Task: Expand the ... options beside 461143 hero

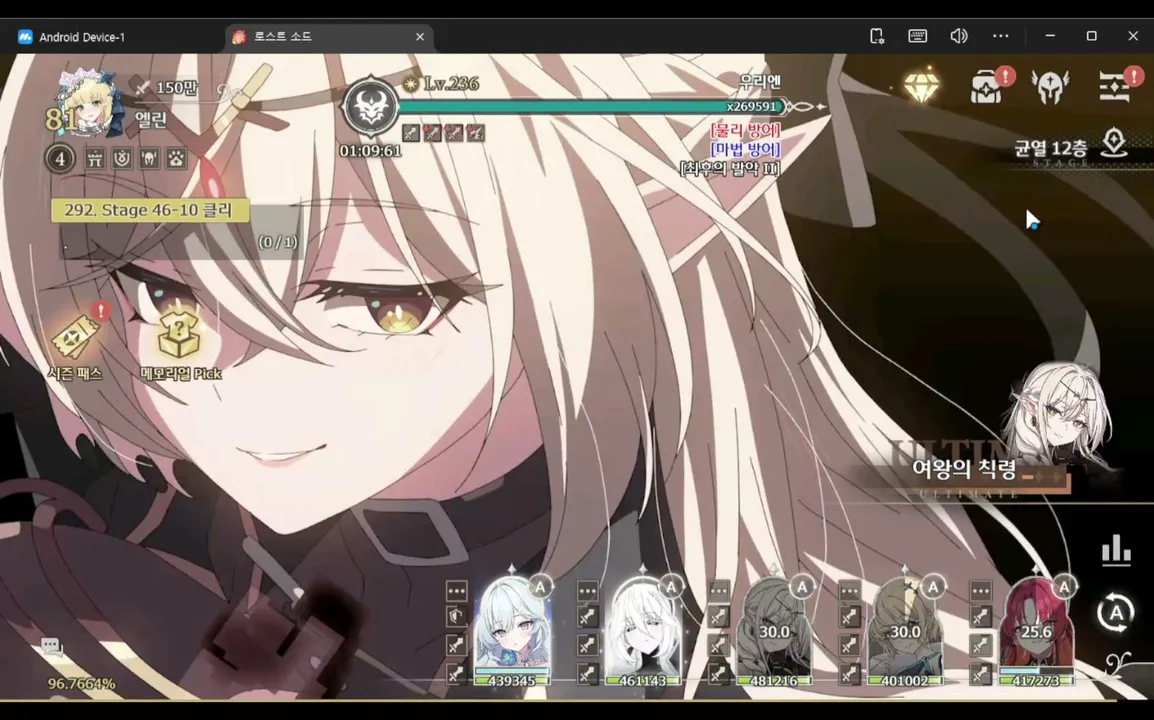Action: pyautogui.click(x=587, y=591)
